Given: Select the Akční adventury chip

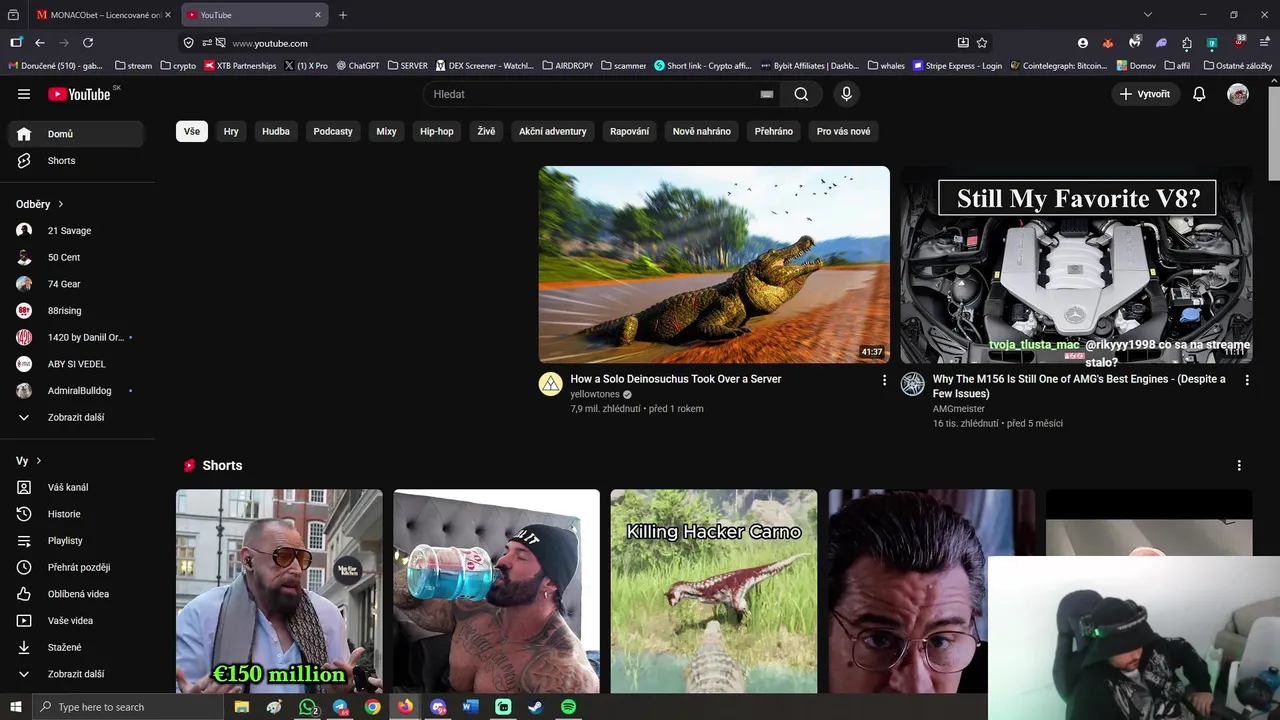Looking at the screenshot, I should pos(553,131).
